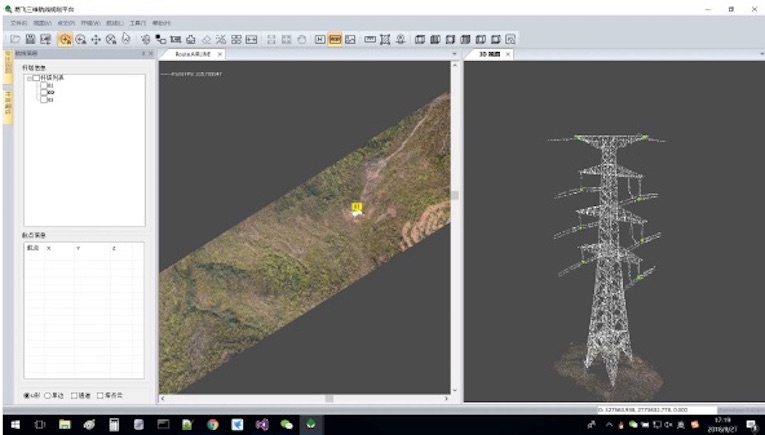The height and width of the screenshot is (435, 765).
Task: Select the pan (four-arrow) tool
Action: (96, 39)
